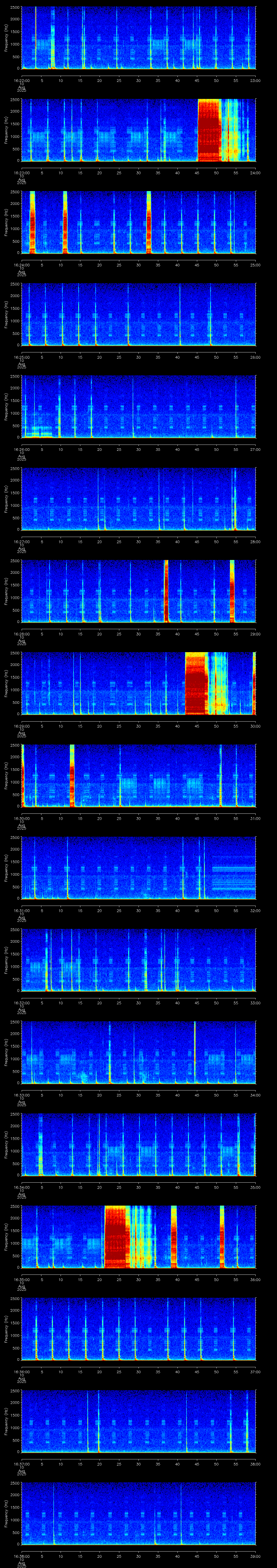Screen dimensions: 277x1568
Task: Click the 16:26:00 start time label
Action: tap(22, 449)
